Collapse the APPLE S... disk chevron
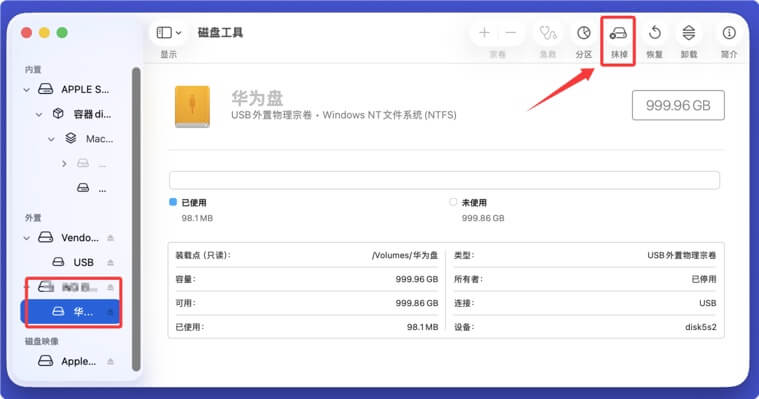The width and height of the screenshot is (759, 399). [27, 90]
